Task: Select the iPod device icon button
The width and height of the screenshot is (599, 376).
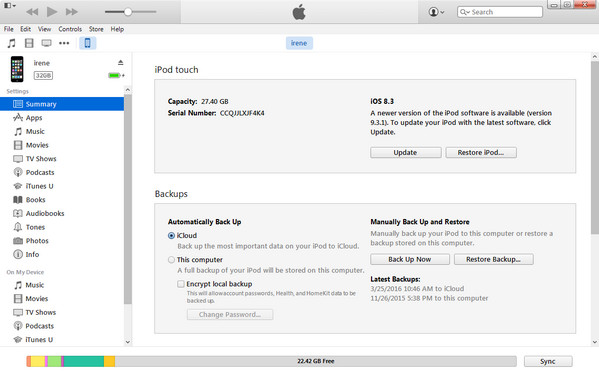Action: pos(87,43)
